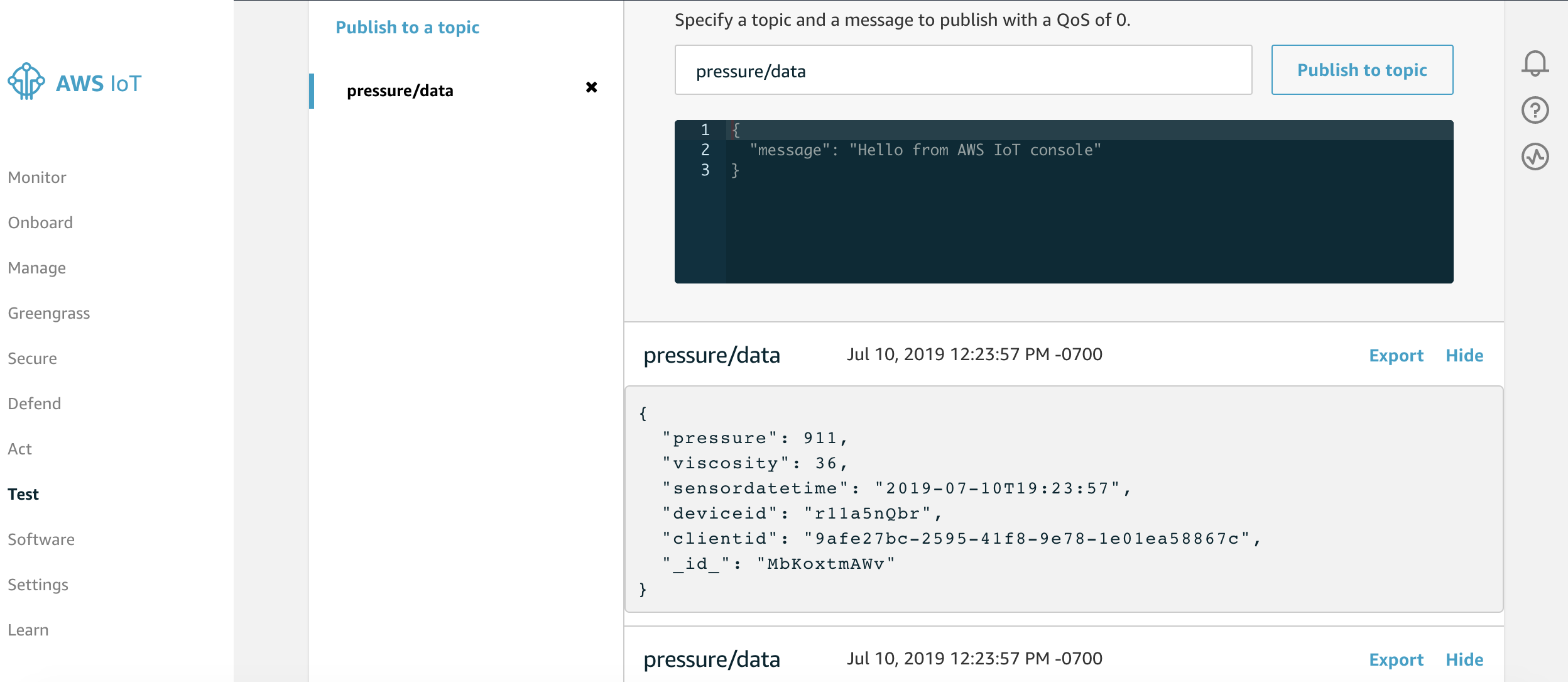Click the AWS IoT logo icon

(x=26, y=82)
